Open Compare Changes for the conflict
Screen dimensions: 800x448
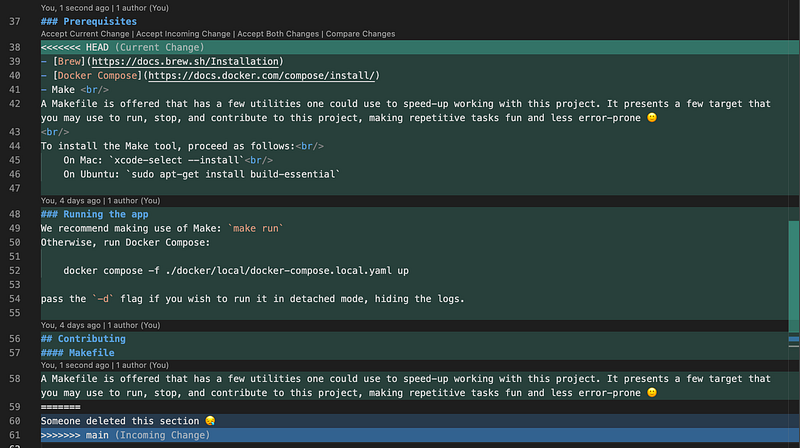360,34
